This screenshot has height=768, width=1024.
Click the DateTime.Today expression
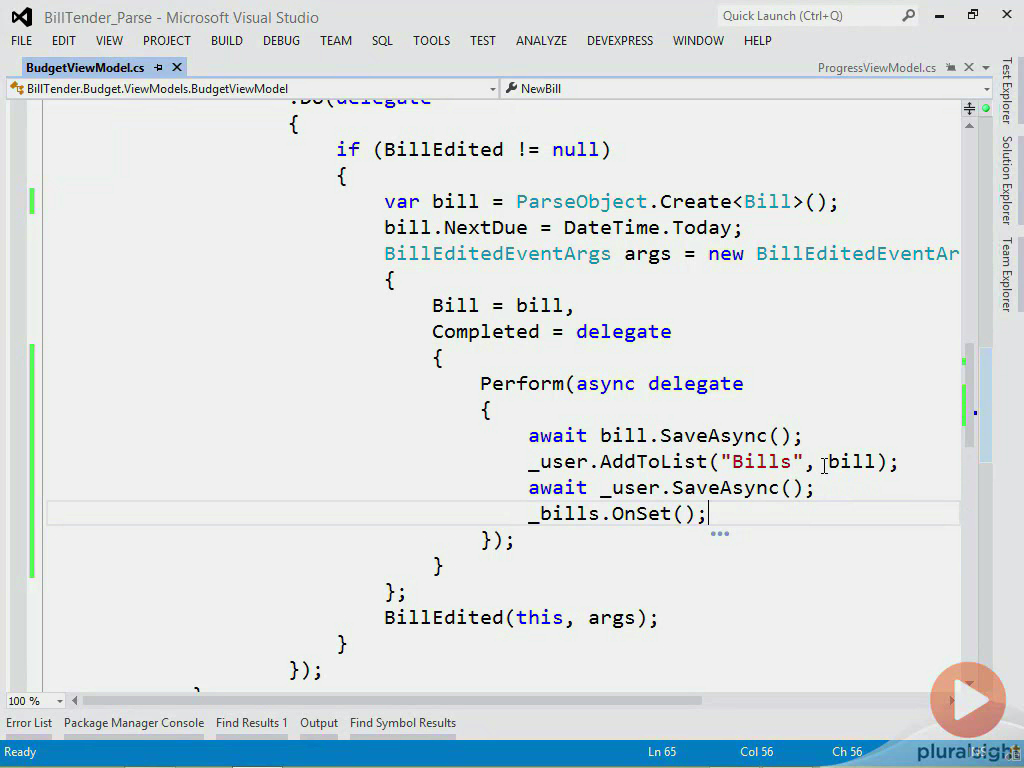click(647, 227)
